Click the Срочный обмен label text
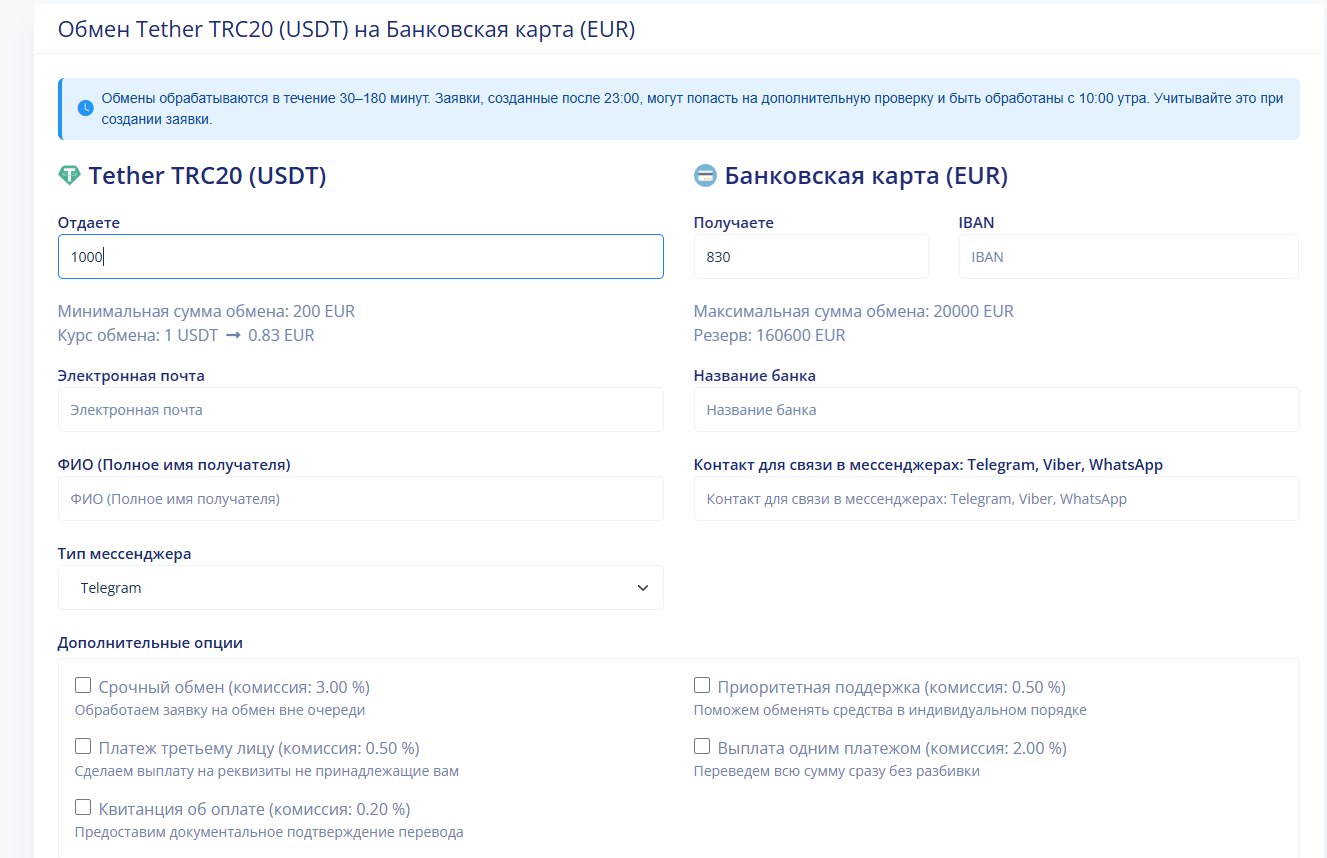This screenshot has width=1327, height=858. (234, 688)
